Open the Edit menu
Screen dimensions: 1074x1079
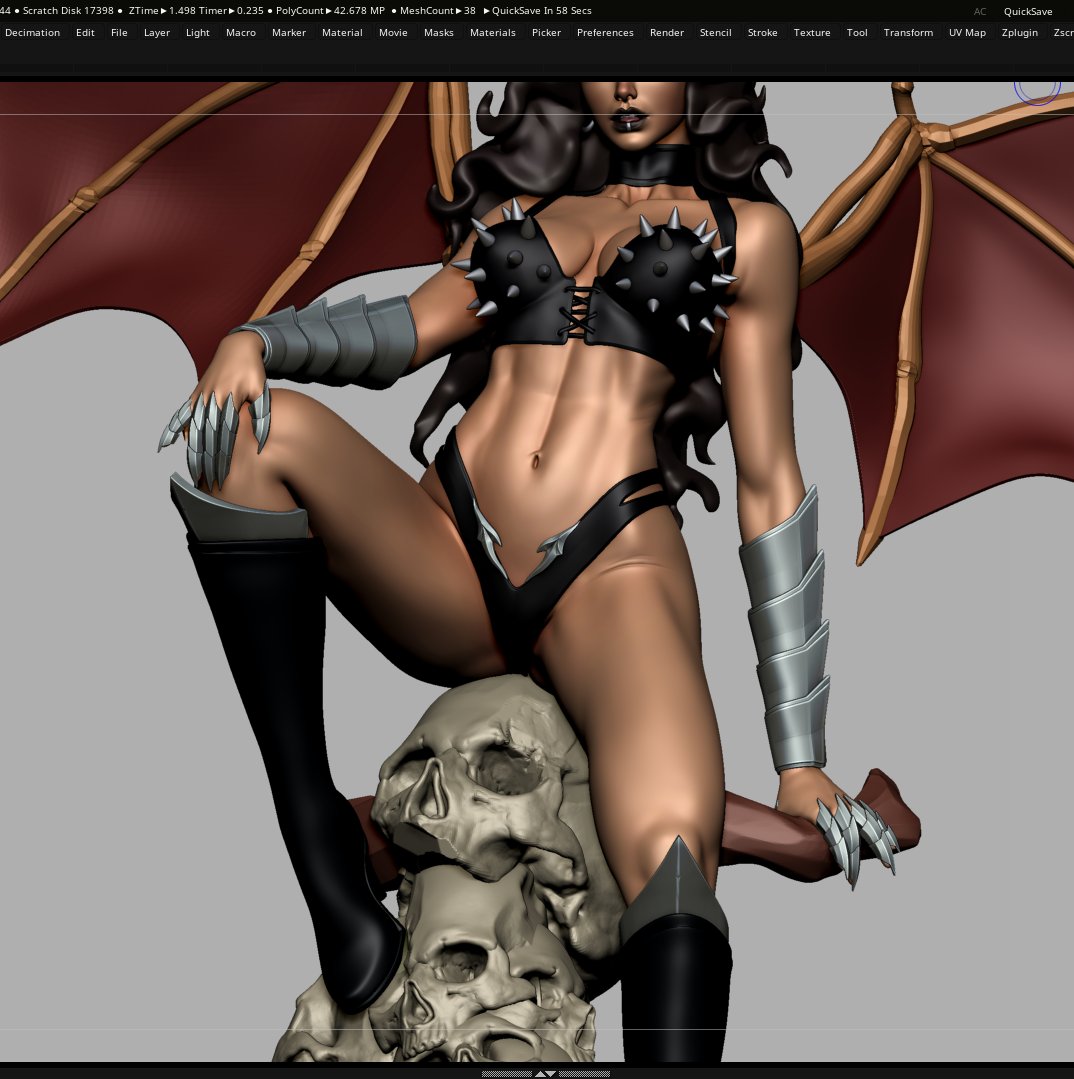click(x=85, y=32)
